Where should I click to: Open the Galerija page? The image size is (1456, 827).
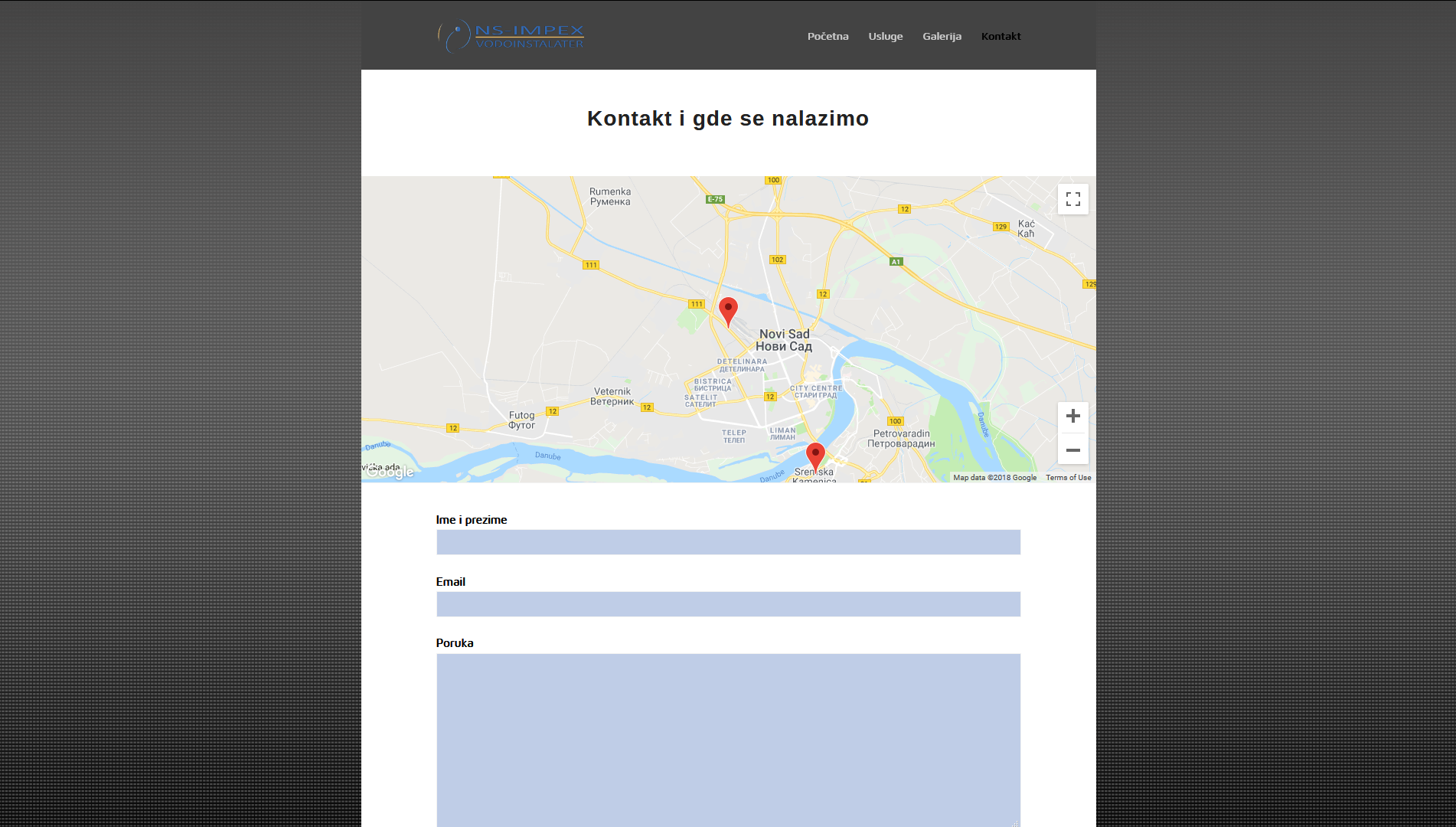[x=942, y=36]
